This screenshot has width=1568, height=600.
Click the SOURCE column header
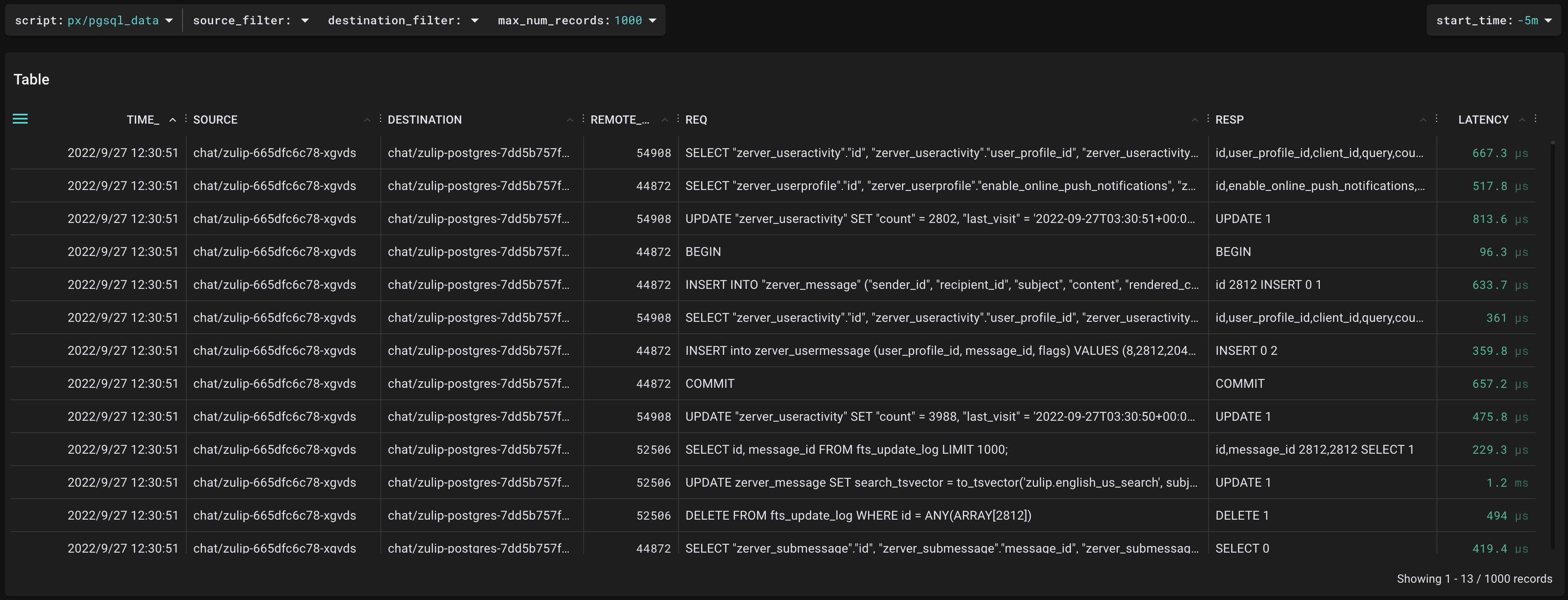216,120
